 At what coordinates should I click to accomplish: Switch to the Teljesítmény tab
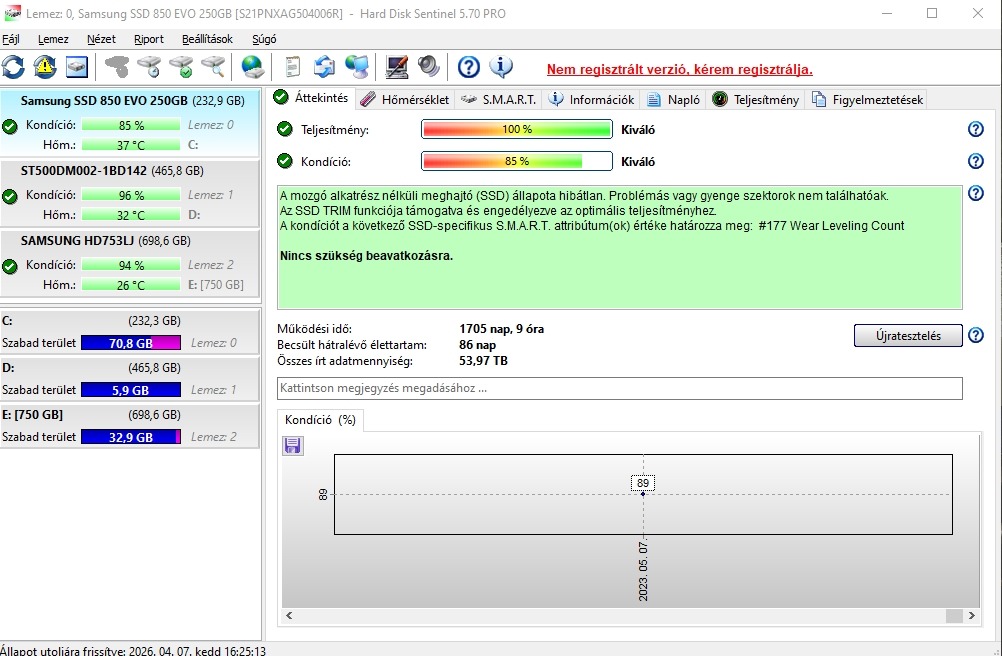coord(755,100)
